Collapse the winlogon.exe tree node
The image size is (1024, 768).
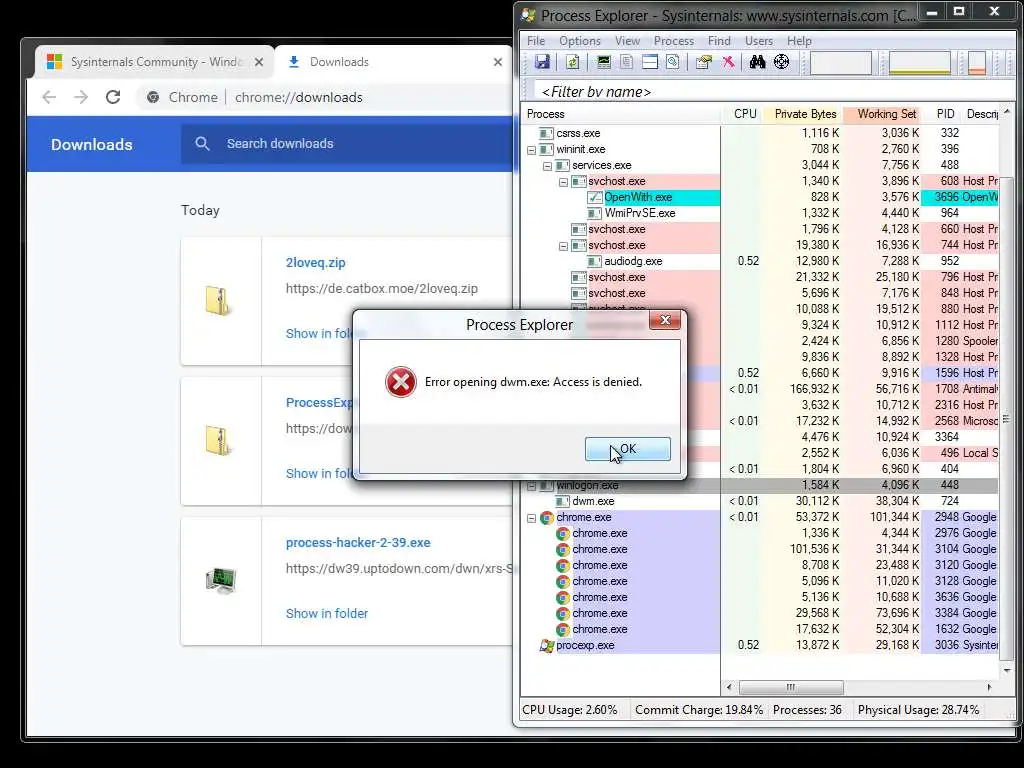pyautogui.click(x=532, y=486)
